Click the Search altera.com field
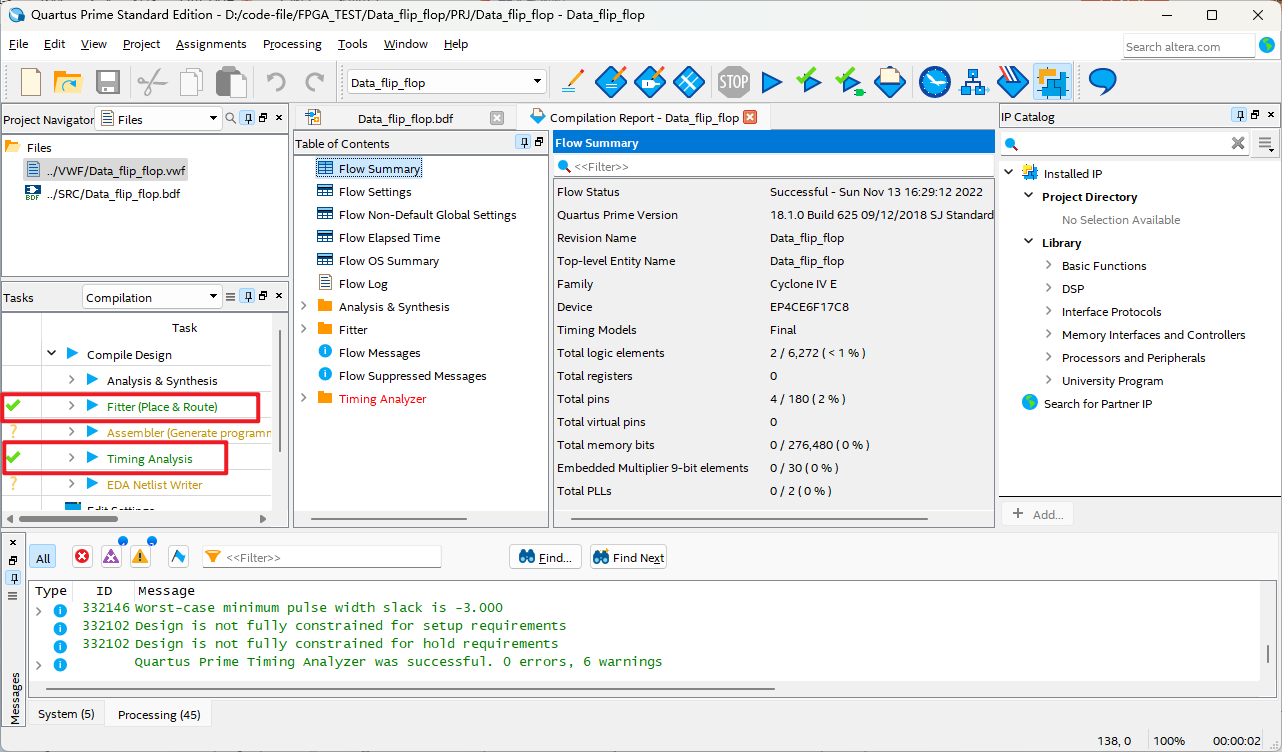This screenshot has height=752, width=1282. tap(1188, 46)
